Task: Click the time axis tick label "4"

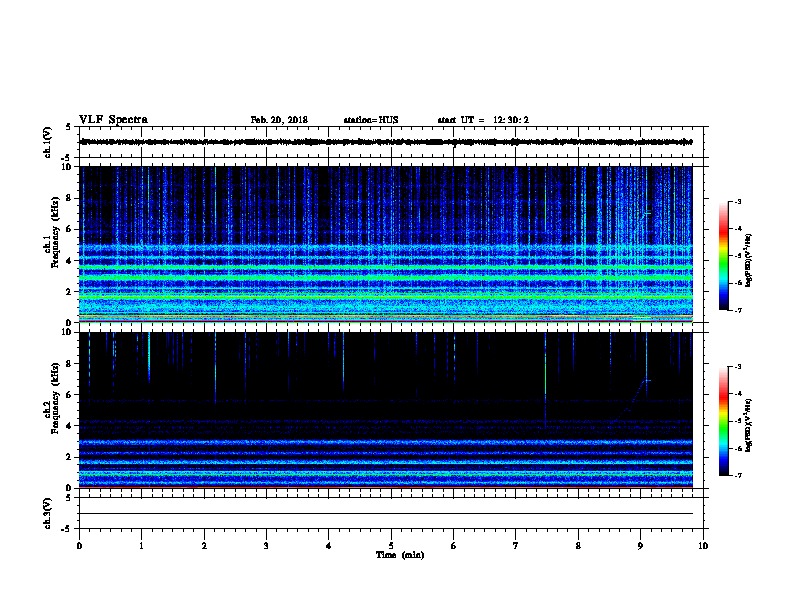Action: [329, 546]
